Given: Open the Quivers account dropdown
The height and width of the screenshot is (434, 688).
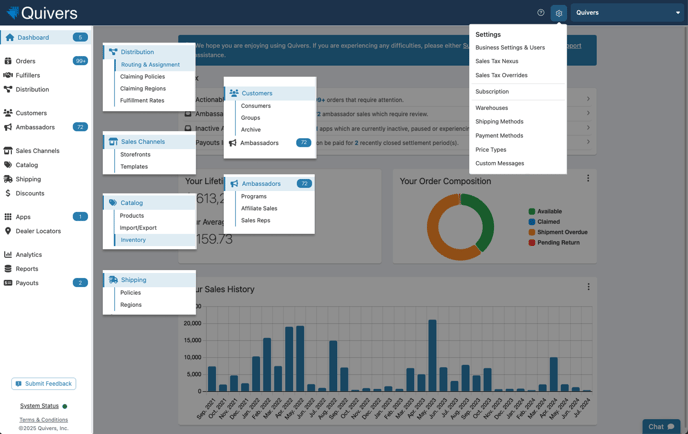Looking at the screenshot, I should click(627, 13).
